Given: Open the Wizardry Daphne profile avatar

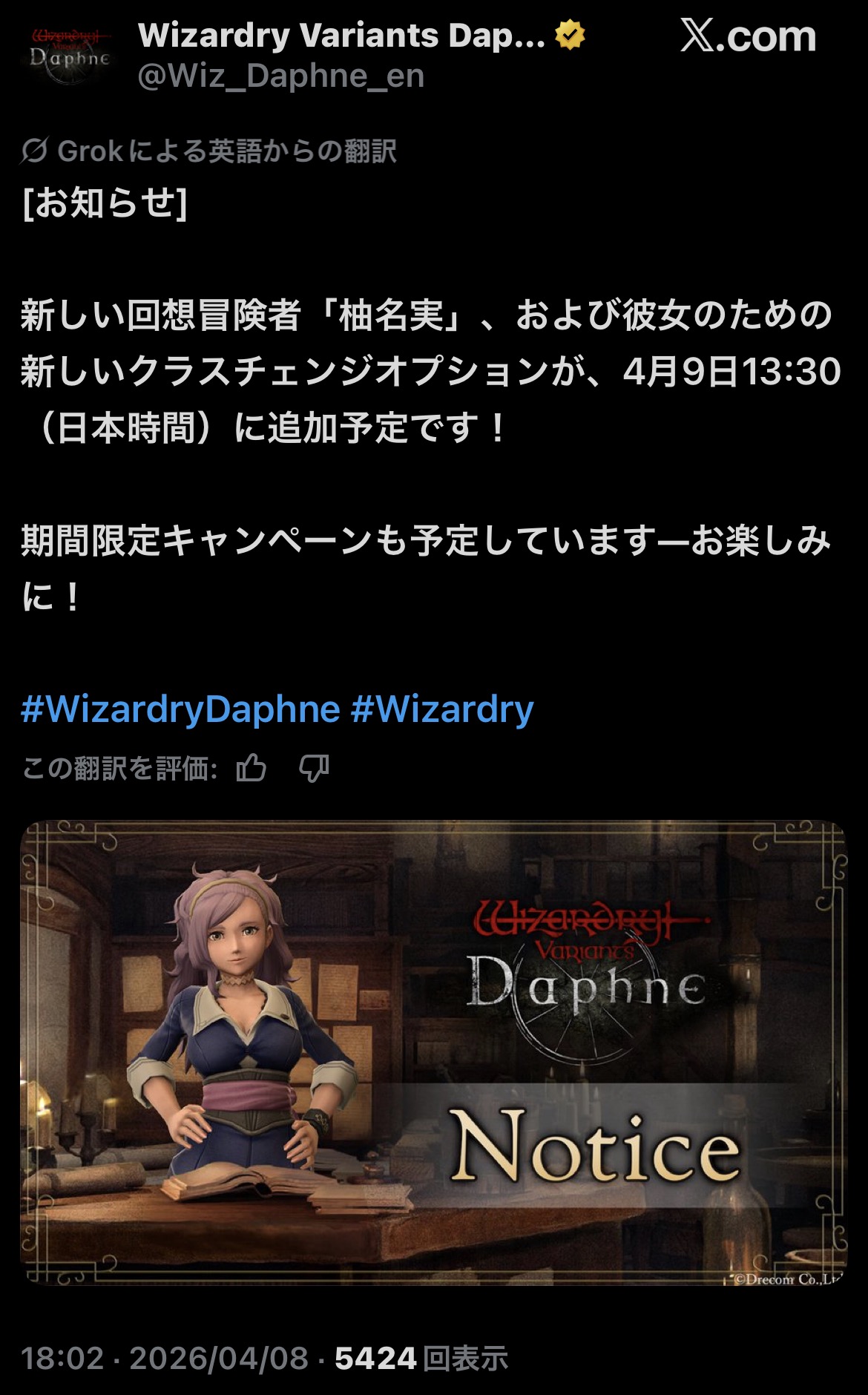Looking at the screenshot, I should (70, 55).
